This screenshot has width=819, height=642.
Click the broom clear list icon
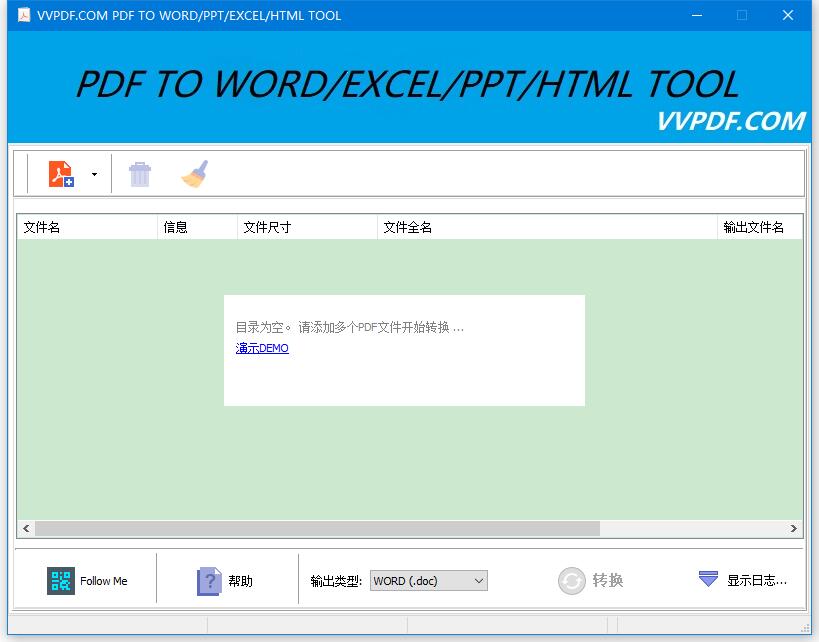195,173
